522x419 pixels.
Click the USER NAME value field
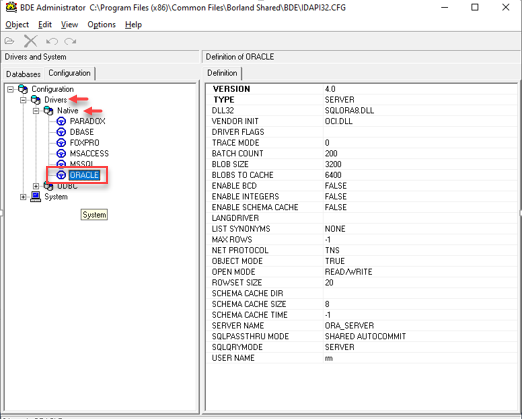click(x=420, y=358)
